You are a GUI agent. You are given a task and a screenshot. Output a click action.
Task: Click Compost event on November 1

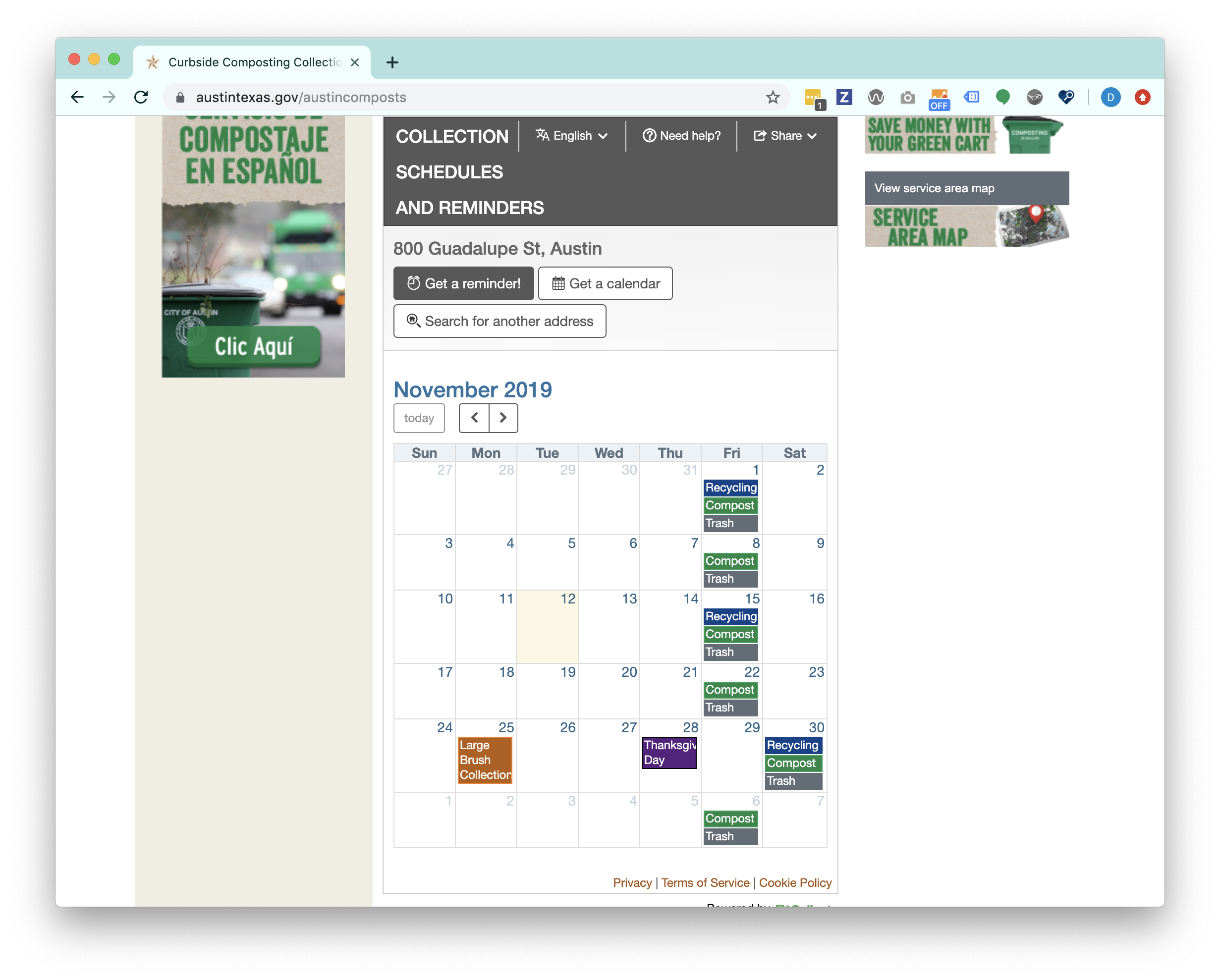point(730,505)
